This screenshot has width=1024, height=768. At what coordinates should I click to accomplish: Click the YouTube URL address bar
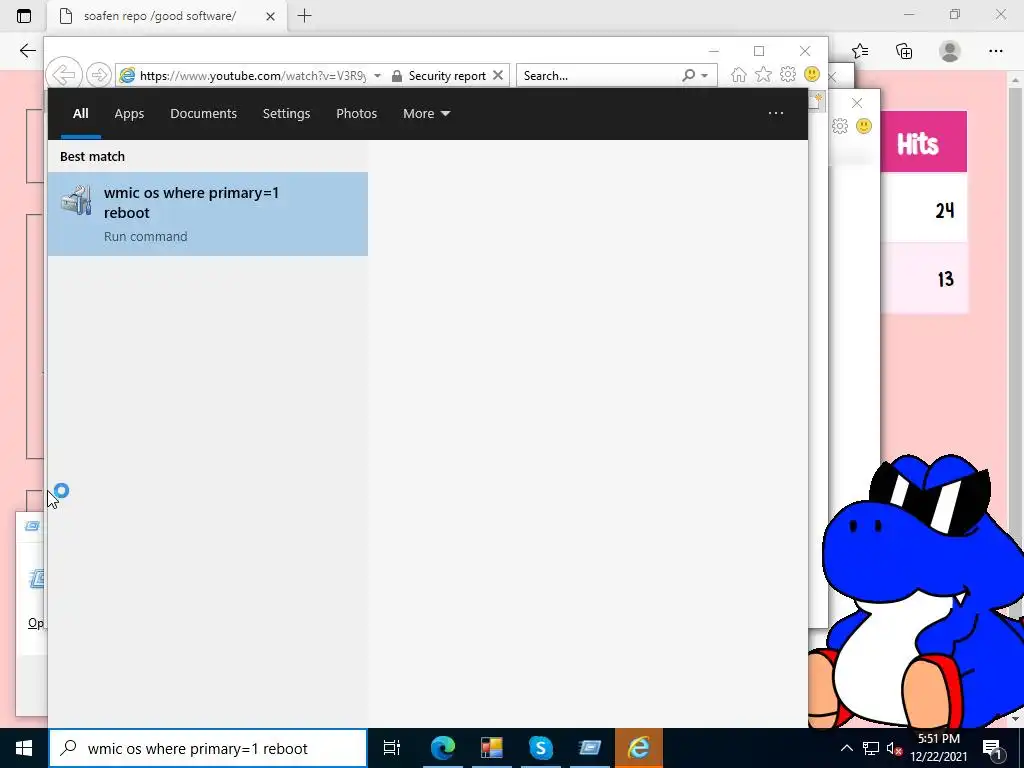253,76
